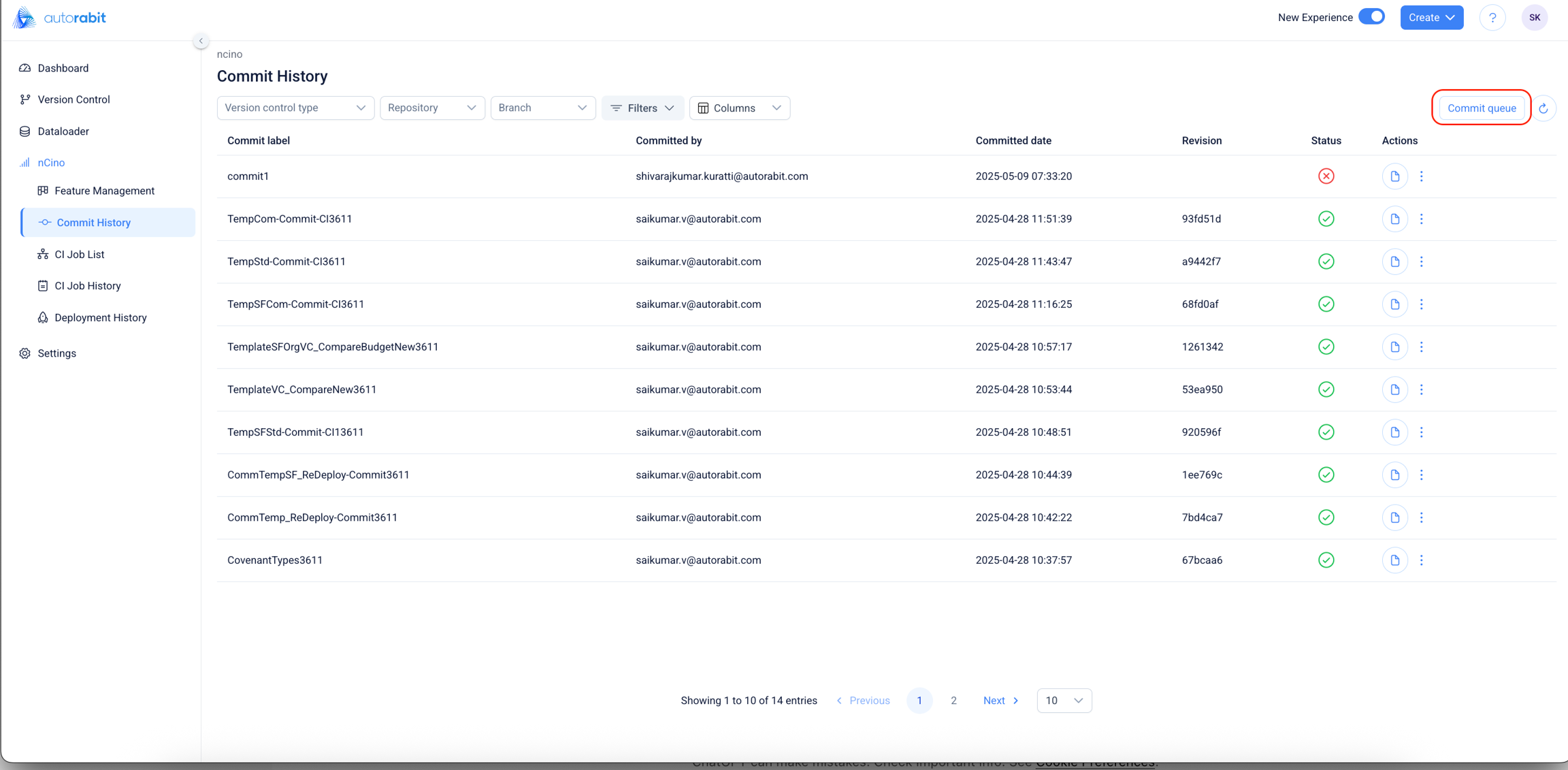Click the SK user avatar

pyautogui.click(x=1534, y=18)
